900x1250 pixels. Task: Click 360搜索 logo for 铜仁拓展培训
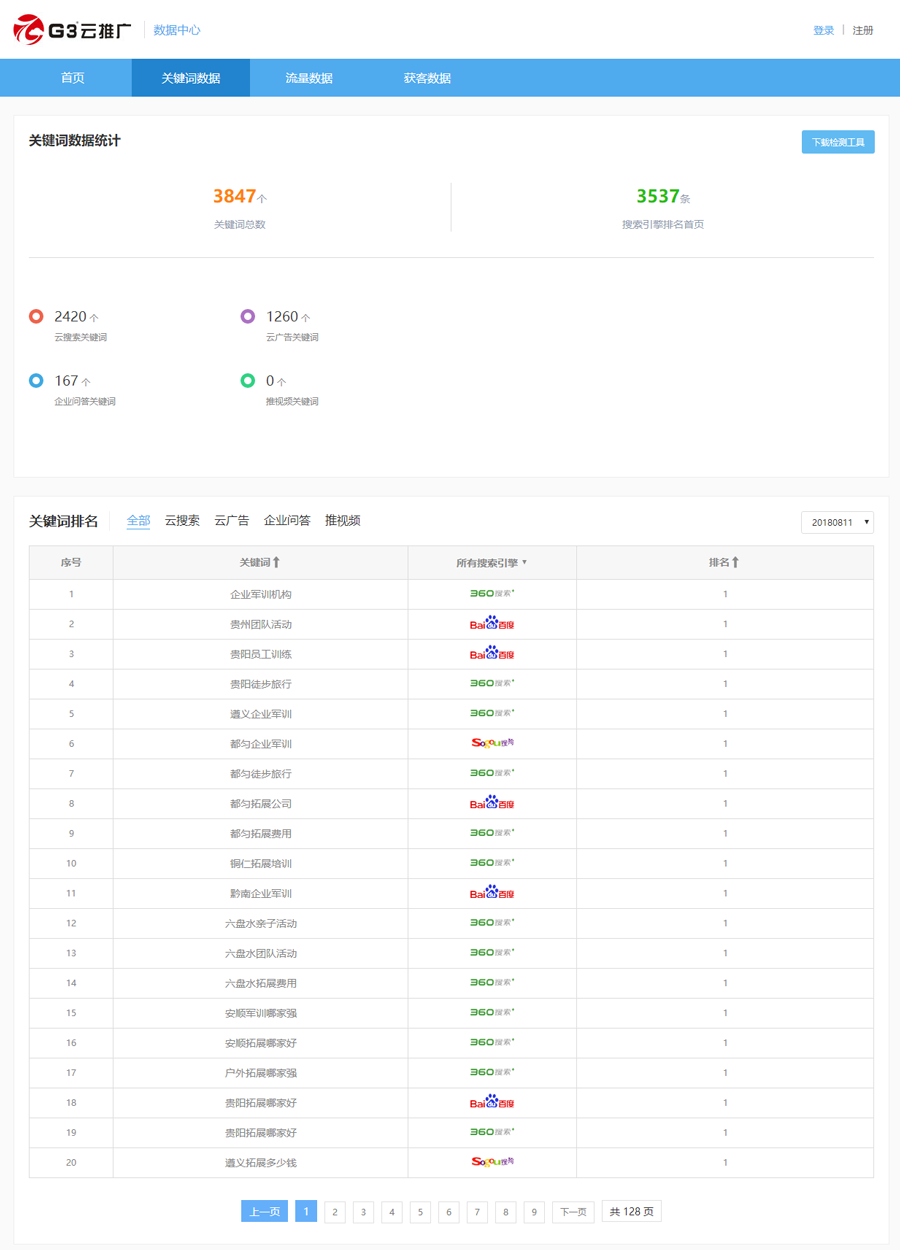pyautogui.click(x=492, y=863)
